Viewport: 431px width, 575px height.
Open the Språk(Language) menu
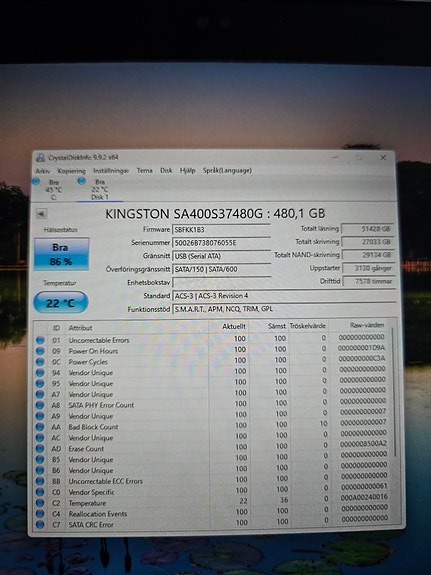[227, 171]
